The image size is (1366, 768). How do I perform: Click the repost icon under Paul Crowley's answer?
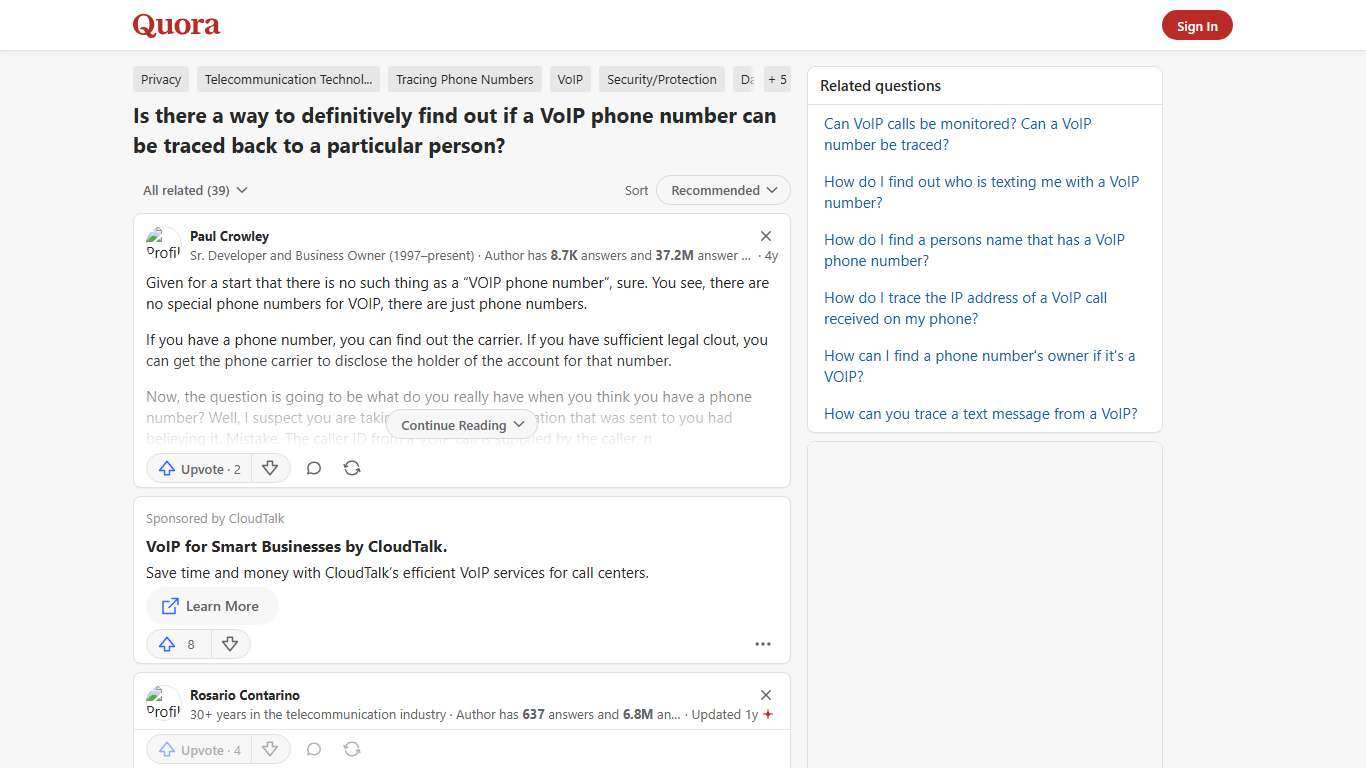pyautogui.click(x=351, y=468)
